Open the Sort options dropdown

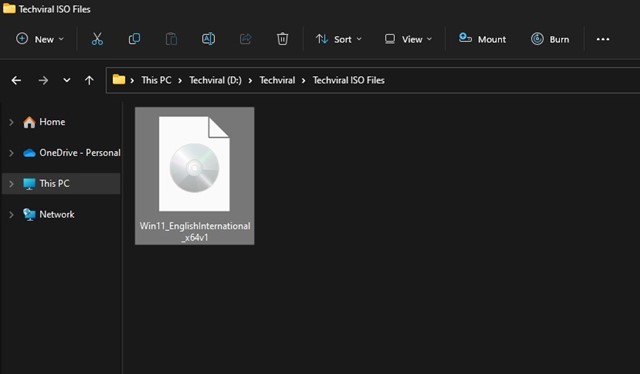point(339,39)
